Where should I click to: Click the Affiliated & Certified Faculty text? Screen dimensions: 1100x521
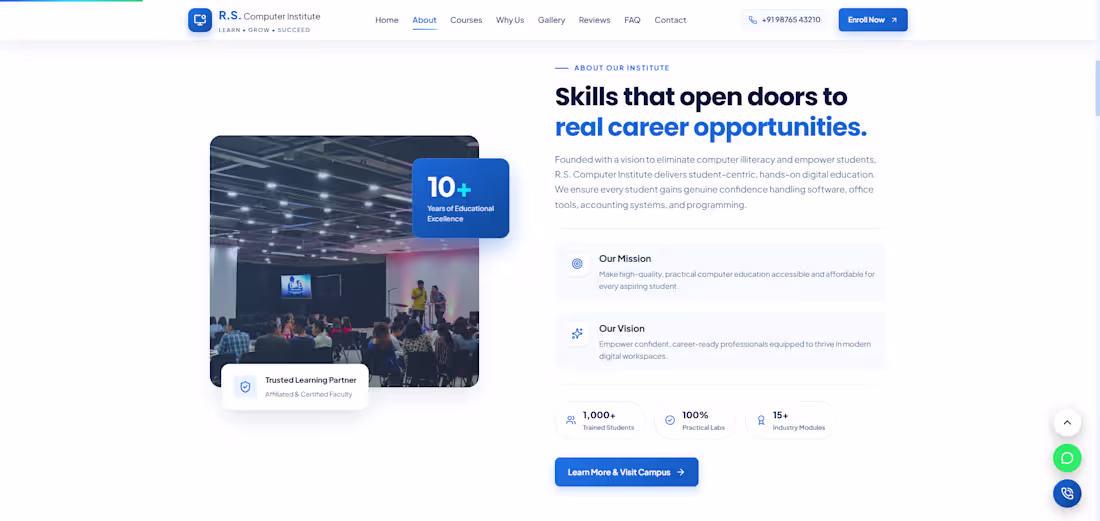pyautogui.click(x=309, y=395)
